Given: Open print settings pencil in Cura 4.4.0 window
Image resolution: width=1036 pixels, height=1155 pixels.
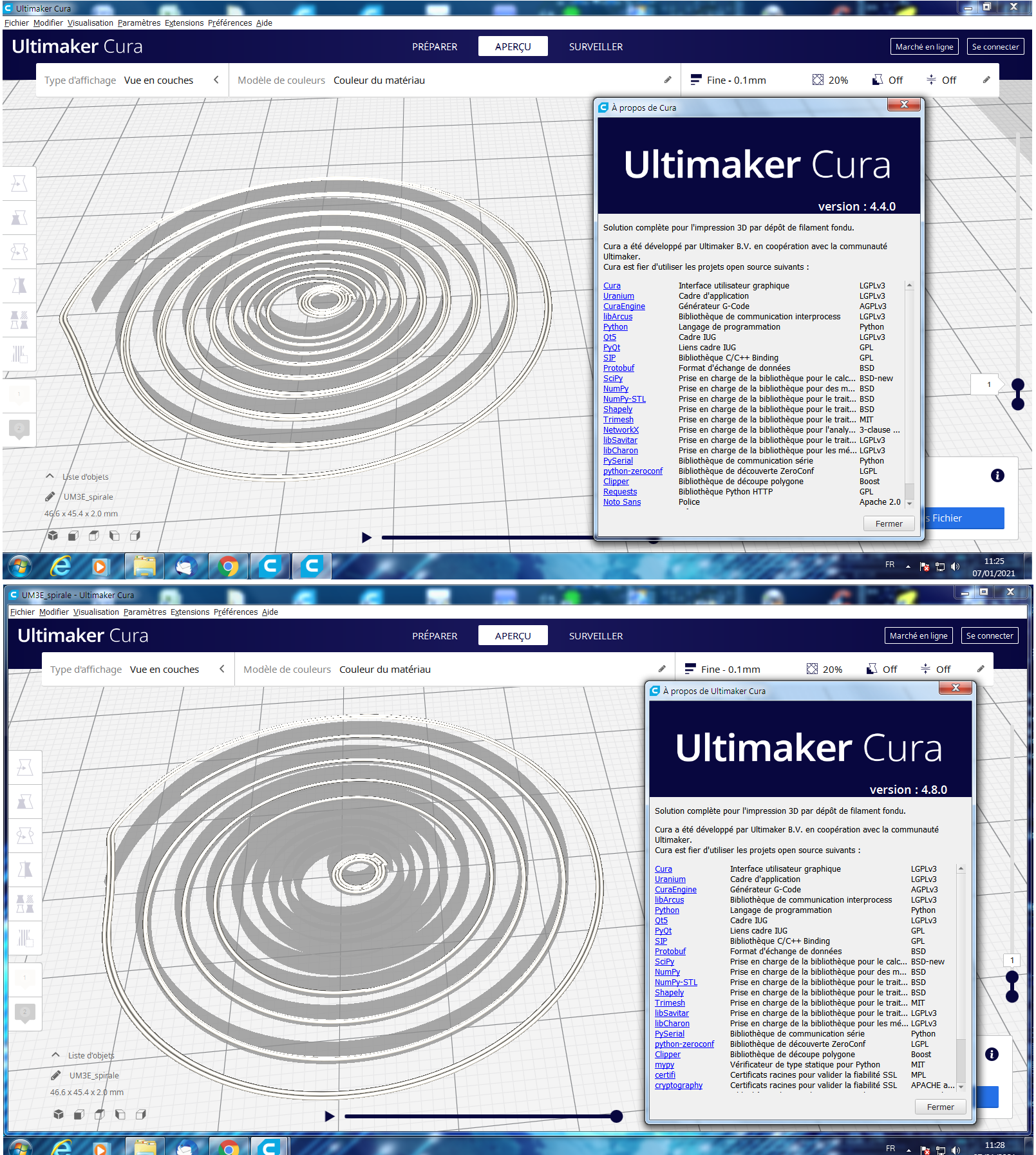Looking at the screenshot, I should coord(986,80).
